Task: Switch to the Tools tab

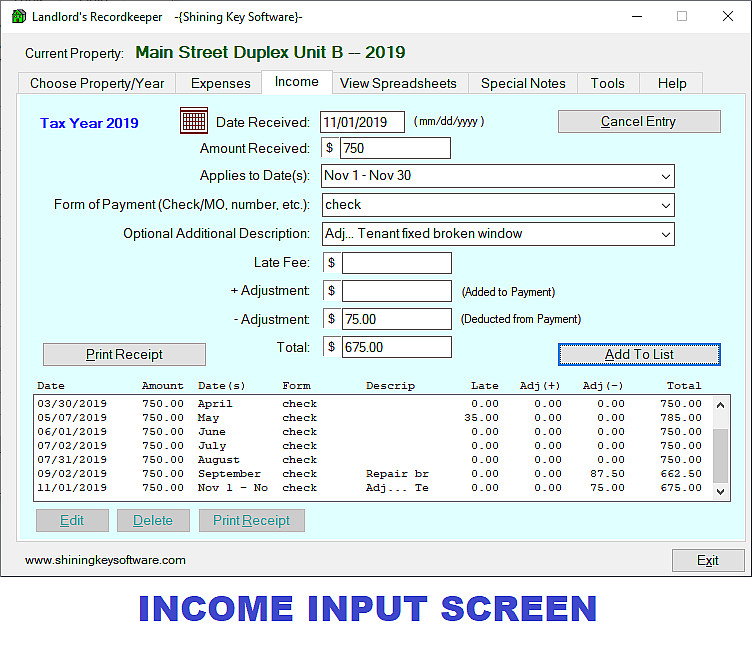Action: pyautogui.click(x=607, y=83)
